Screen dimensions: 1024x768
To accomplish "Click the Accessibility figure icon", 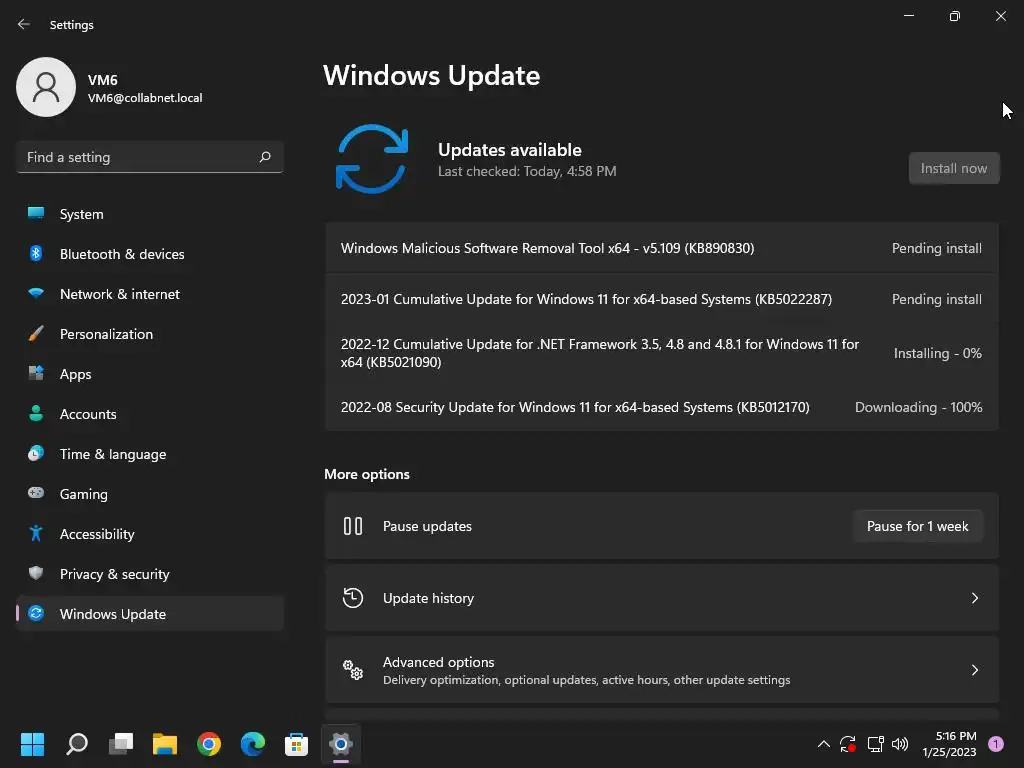I will (x=36, y=533).
